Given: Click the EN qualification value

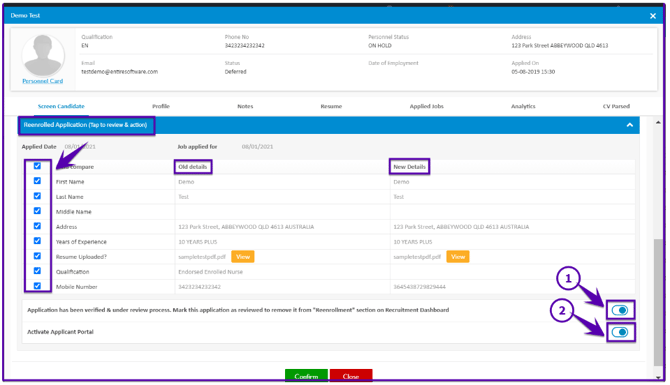Looking at the screenshot, I should tap(85, 46).
